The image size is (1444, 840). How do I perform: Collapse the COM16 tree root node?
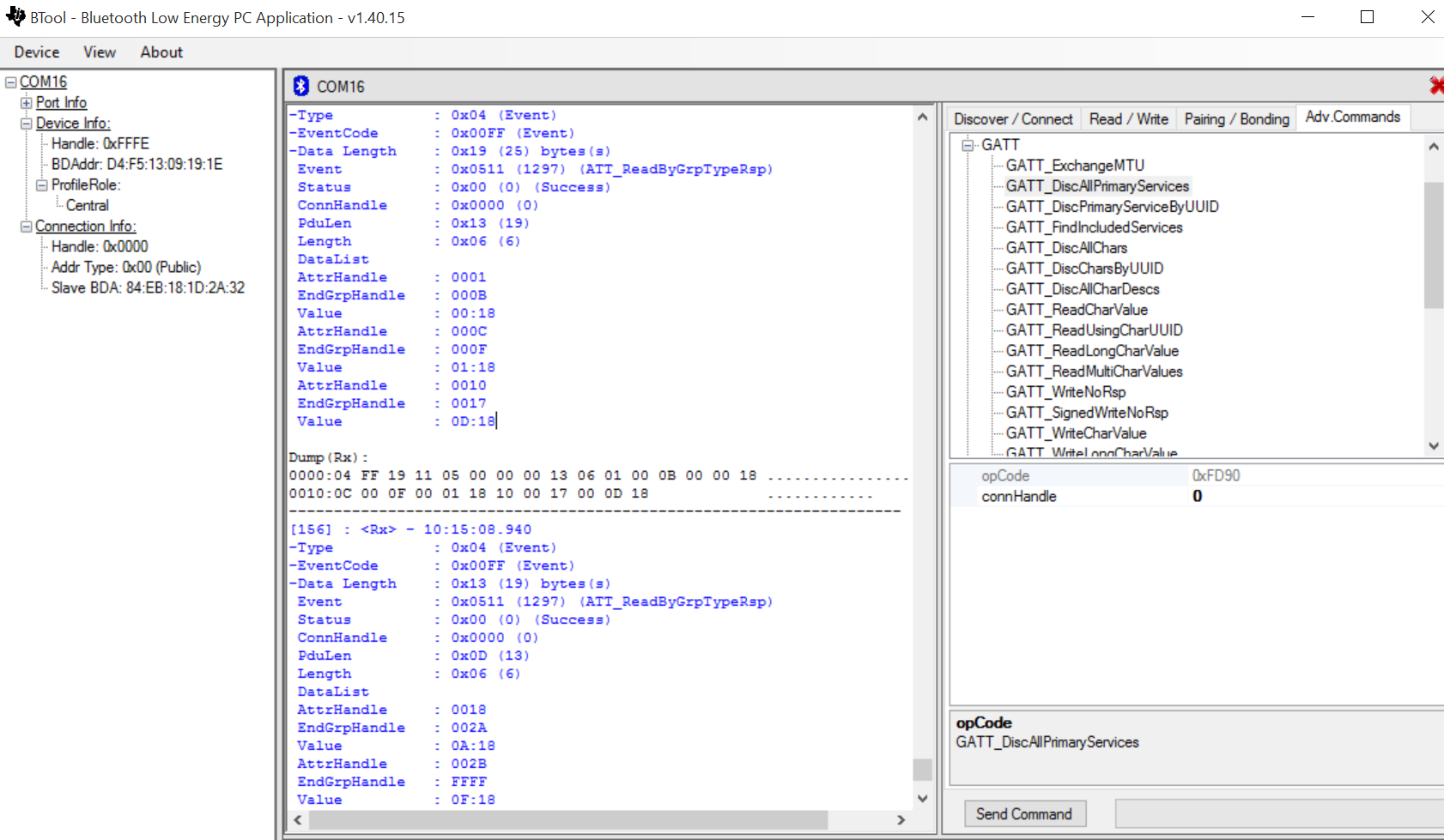point(11,82)
